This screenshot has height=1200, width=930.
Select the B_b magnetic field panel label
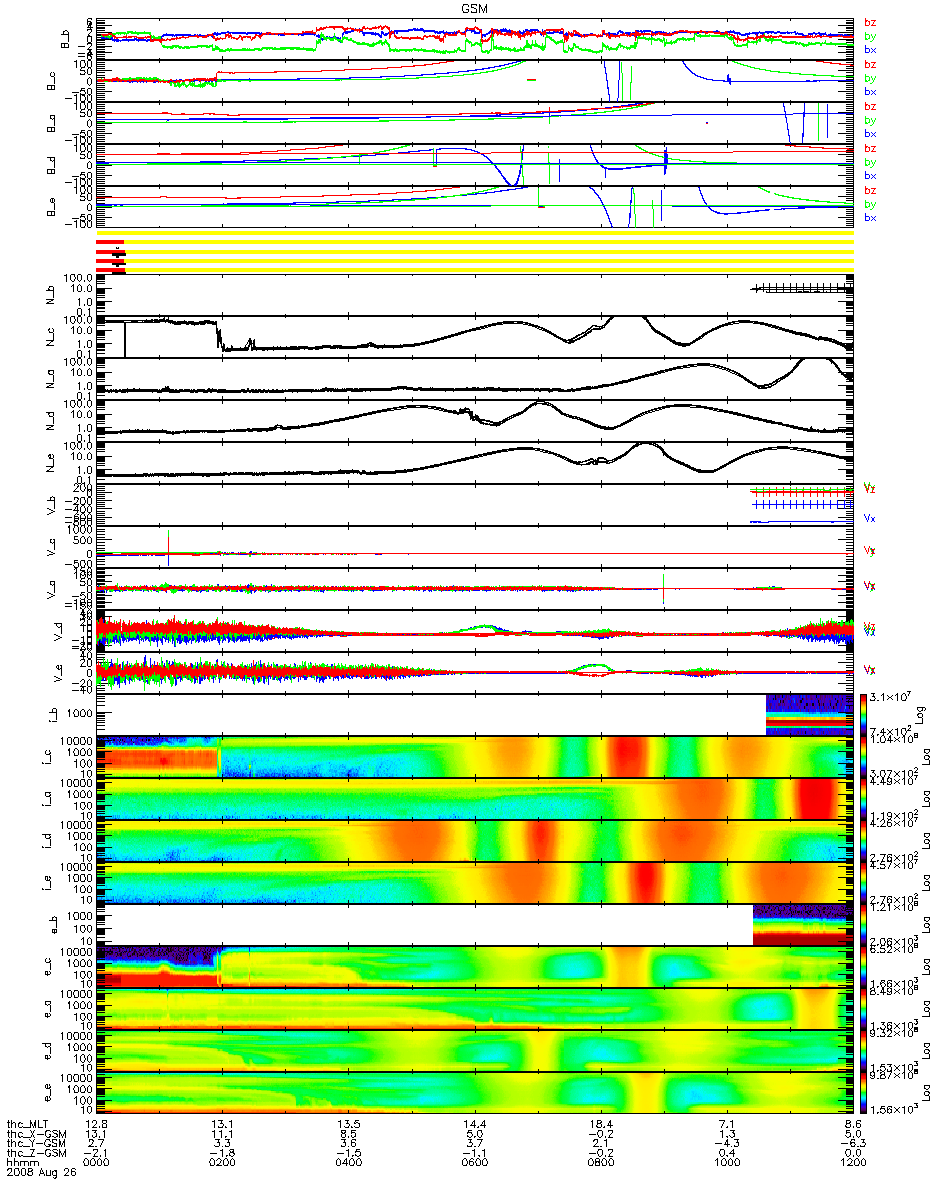coord(64,39)
